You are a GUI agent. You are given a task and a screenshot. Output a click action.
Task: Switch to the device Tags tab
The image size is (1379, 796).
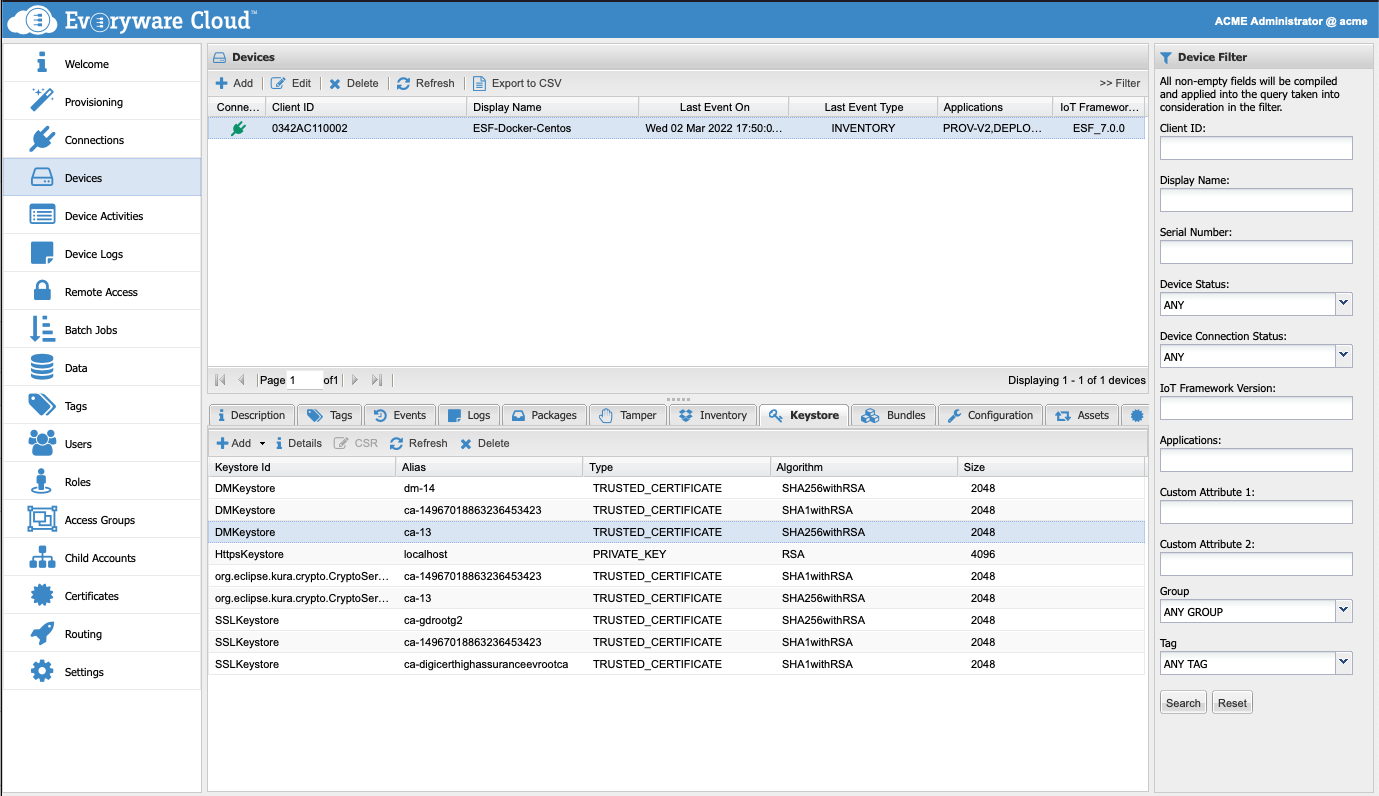point(330,415)
